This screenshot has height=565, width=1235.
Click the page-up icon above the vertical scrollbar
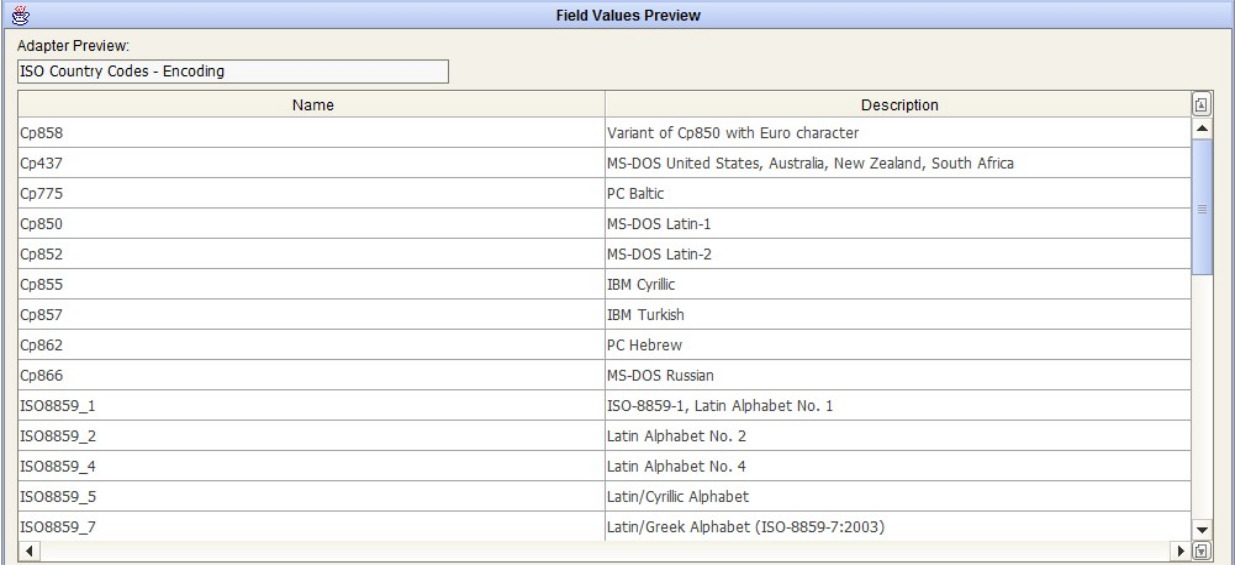pos(1201,104)
